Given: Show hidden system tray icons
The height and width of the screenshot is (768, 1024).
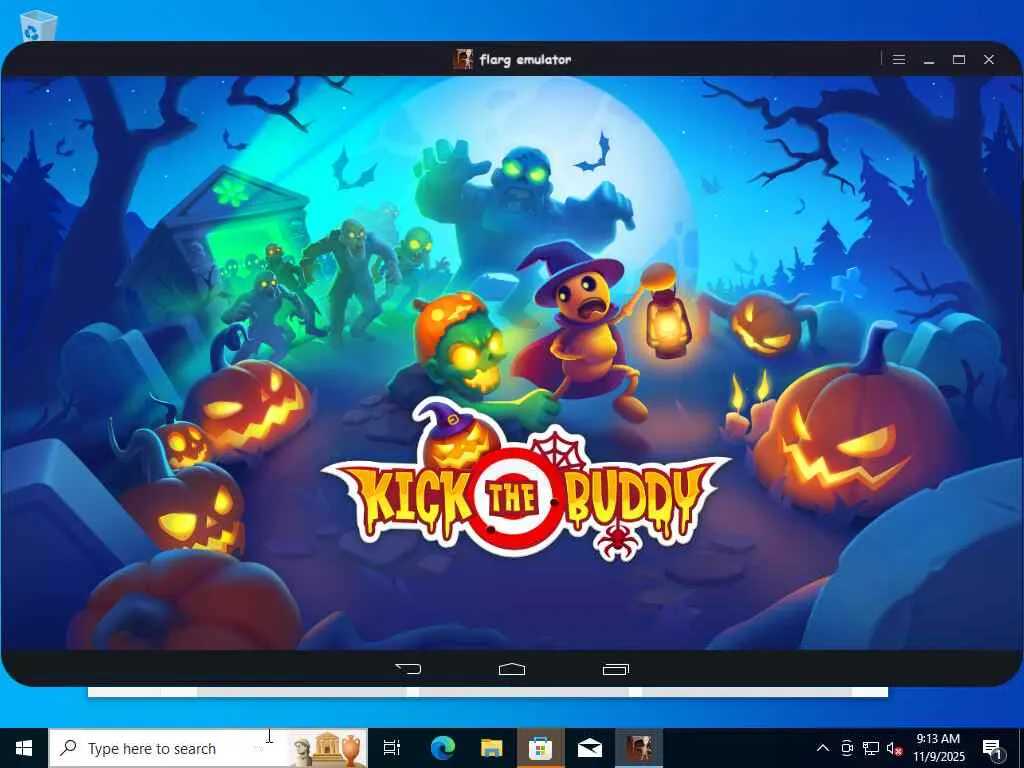Looking at the screenshot, I should 823,748.
